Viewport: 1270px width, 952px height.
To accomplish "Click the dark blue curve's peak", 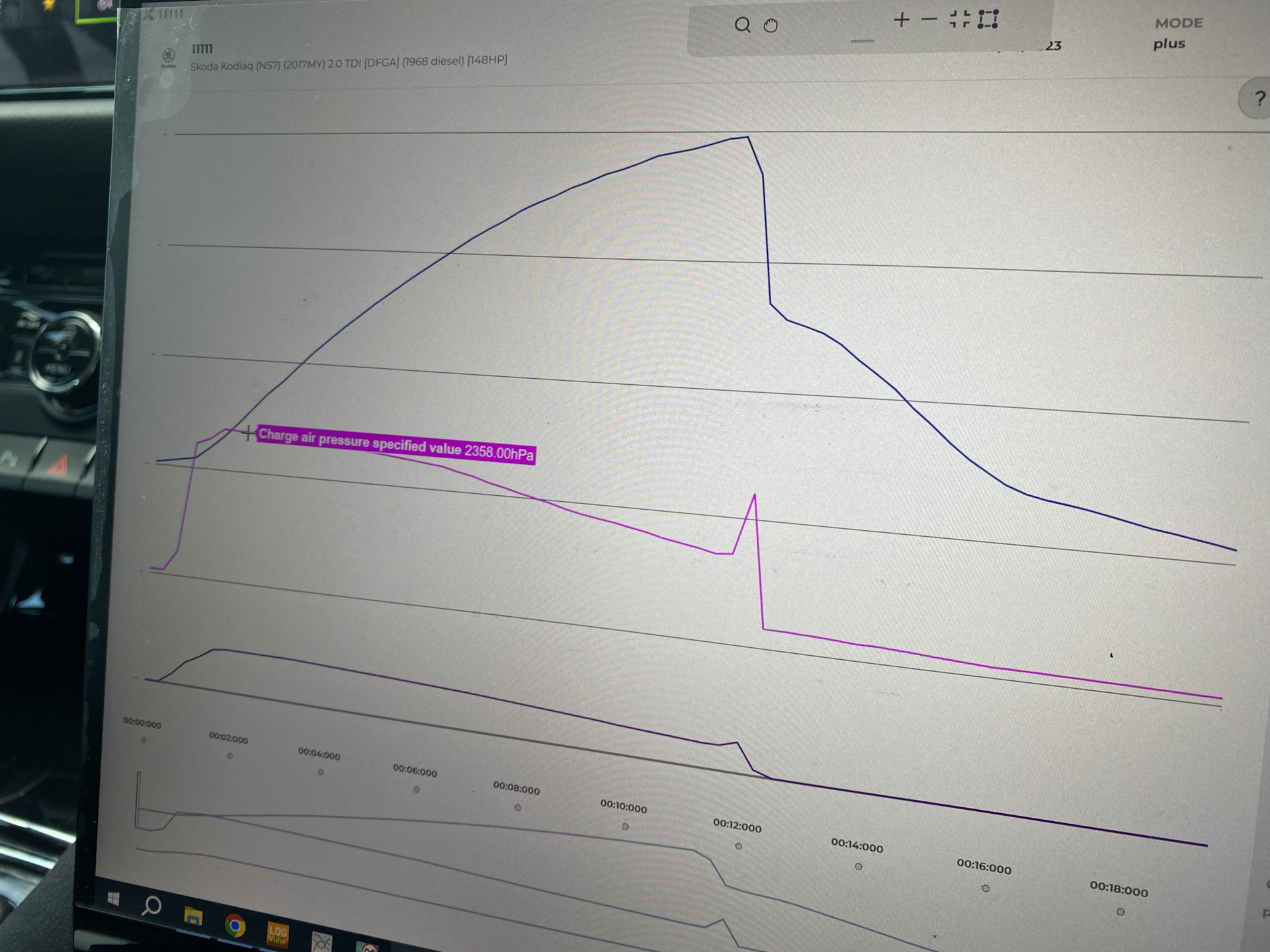I will pyautogui.click(x=747, y=137).
